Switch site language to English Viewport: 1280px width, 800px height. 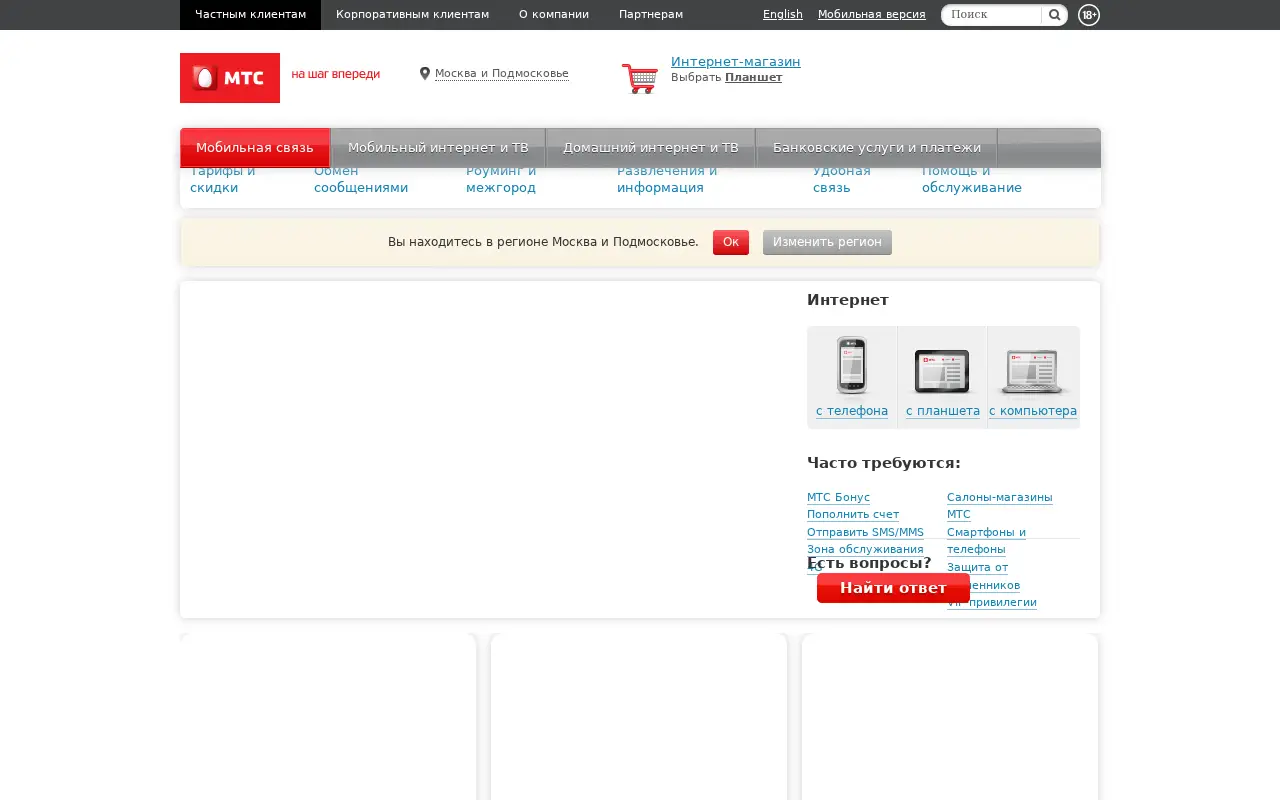783,15
